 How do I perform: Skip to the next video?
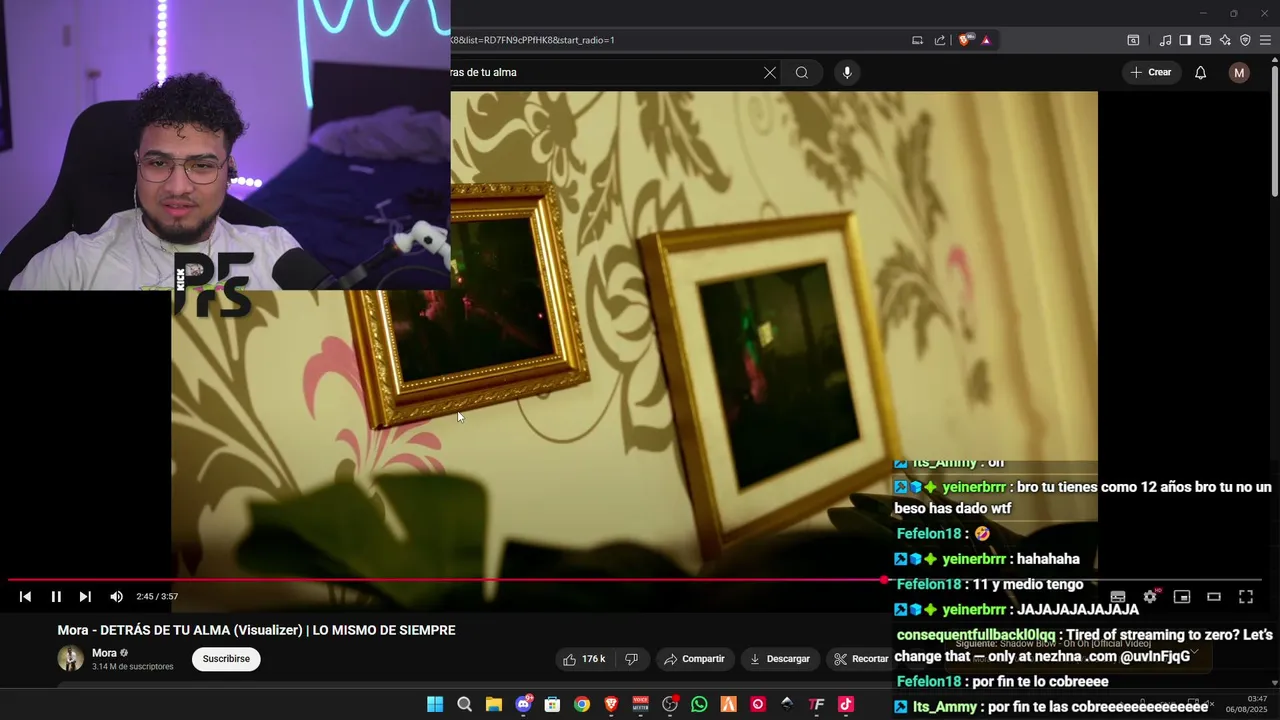85,597
